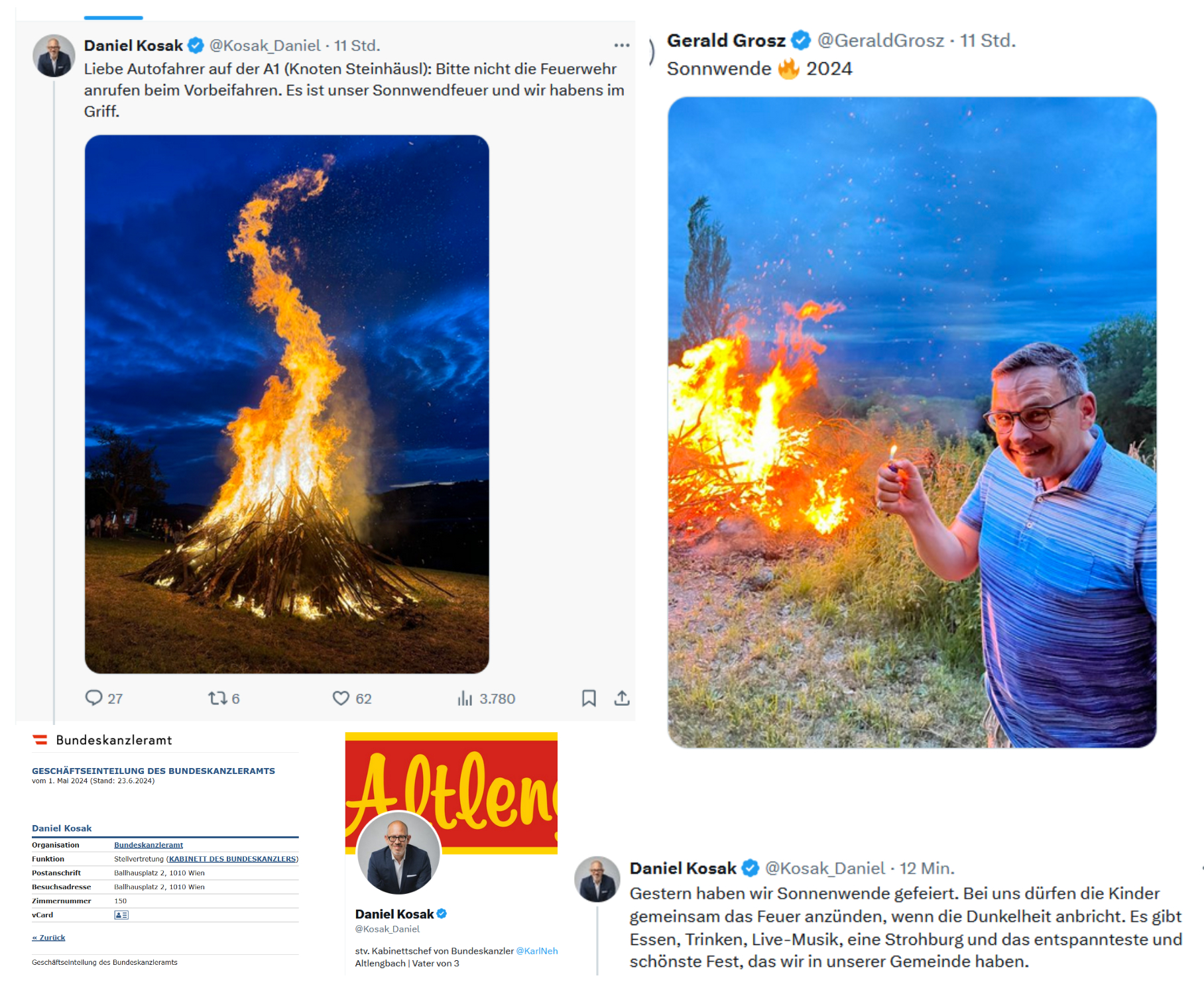Click the vCard icon in the contact table
The width and height of the screenshot is (1204, 994).
[121, 915]
